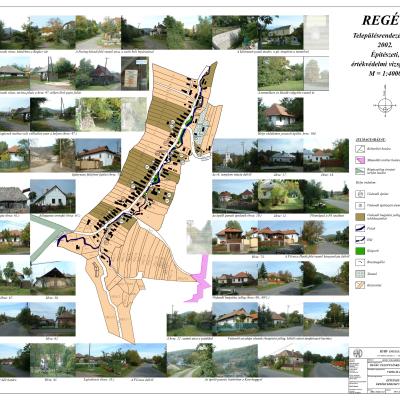Click the 'REGÉ' poster title
Viewport: 400px width, 400px height.
coord(381,21)
